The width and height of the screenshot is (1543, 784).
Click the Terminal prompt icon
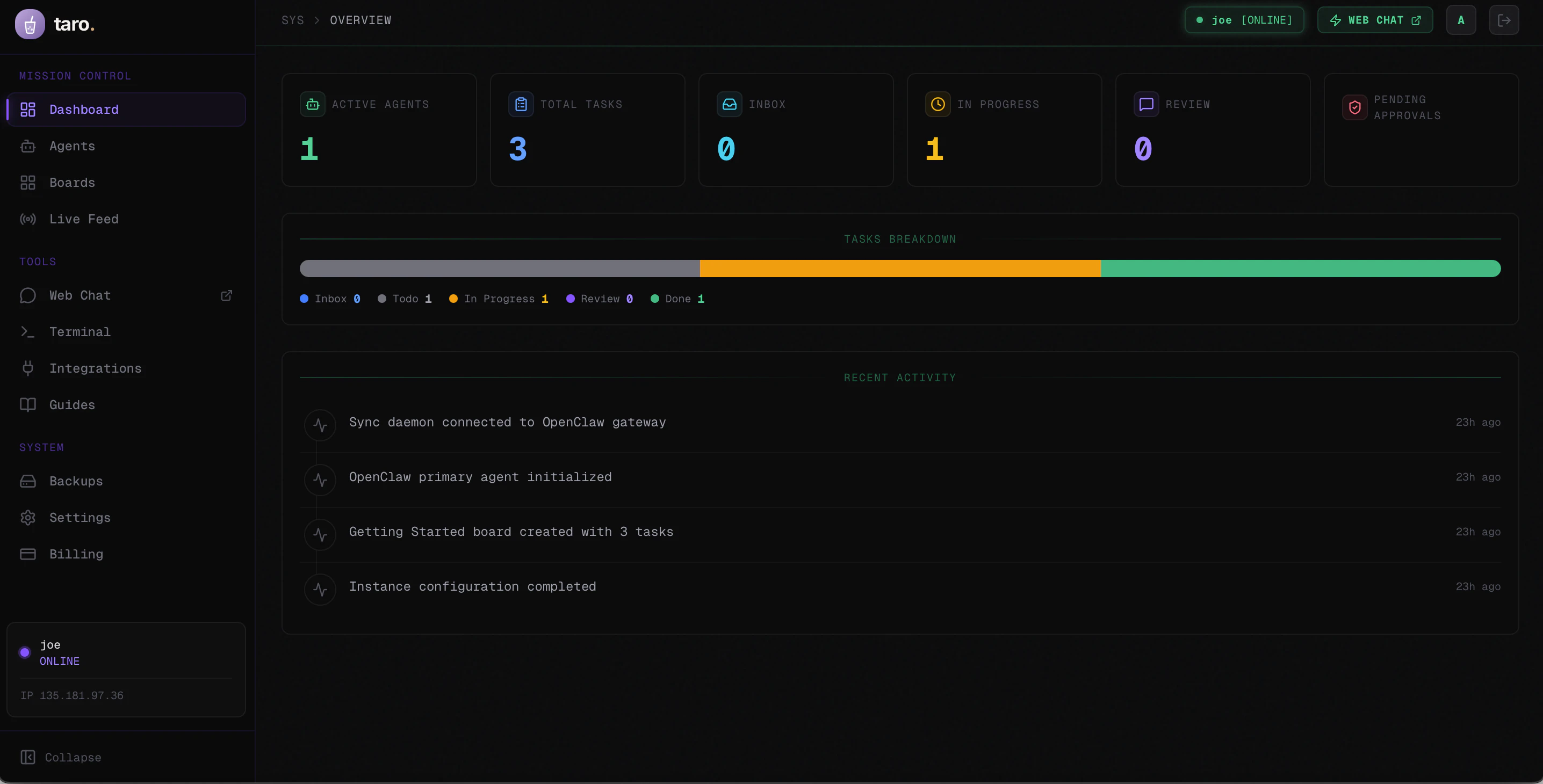pos(27,331)
